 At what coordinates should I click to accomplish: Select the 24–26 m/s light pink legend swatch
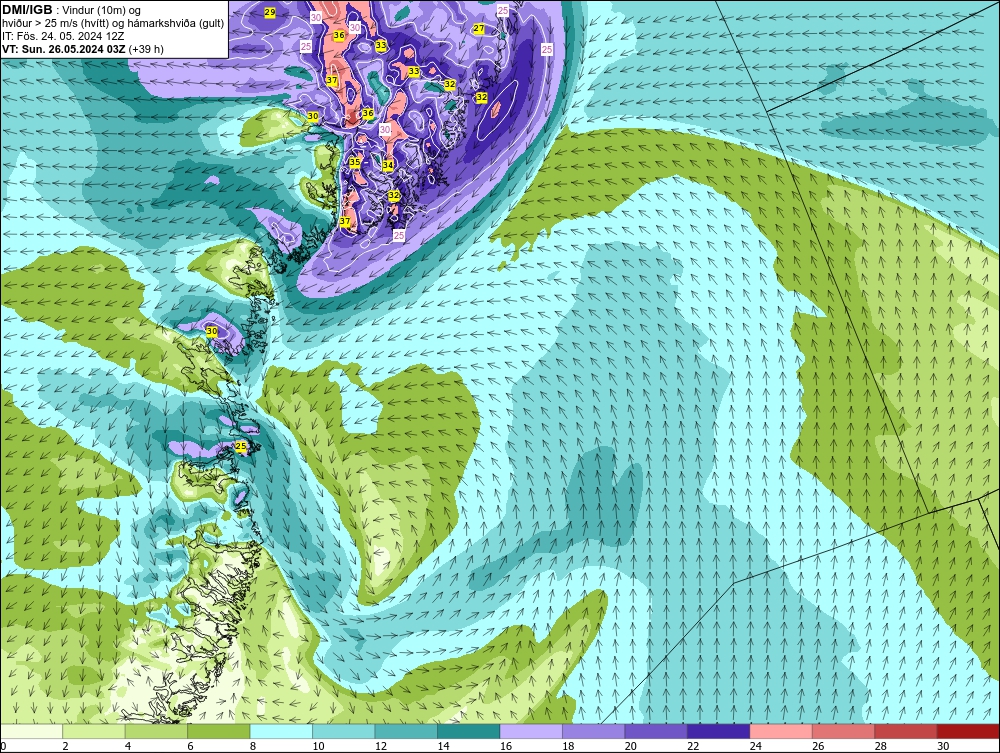tap(781, 731)
